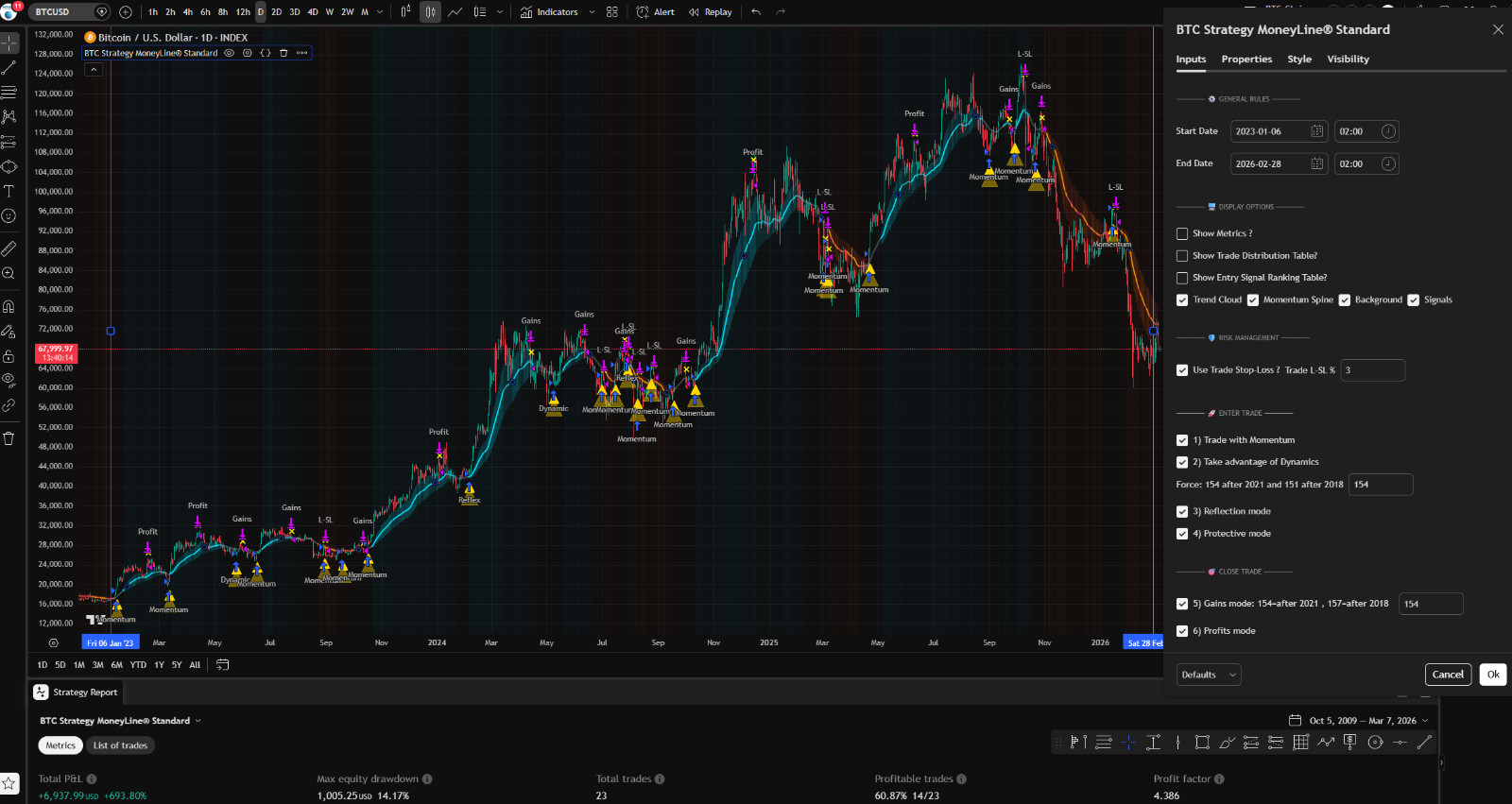This screenshot has height=804, width=1512.
Task: Expand the strategy name dropdown in report
Action: point(198,721)
